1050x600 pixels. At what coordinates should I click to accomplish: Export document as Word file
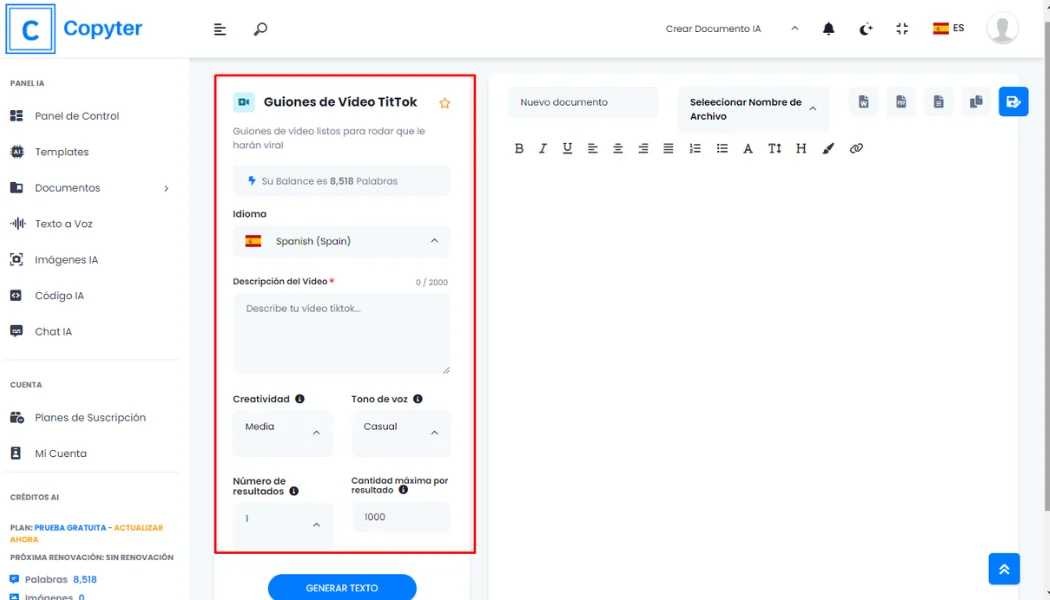(863, 102)
